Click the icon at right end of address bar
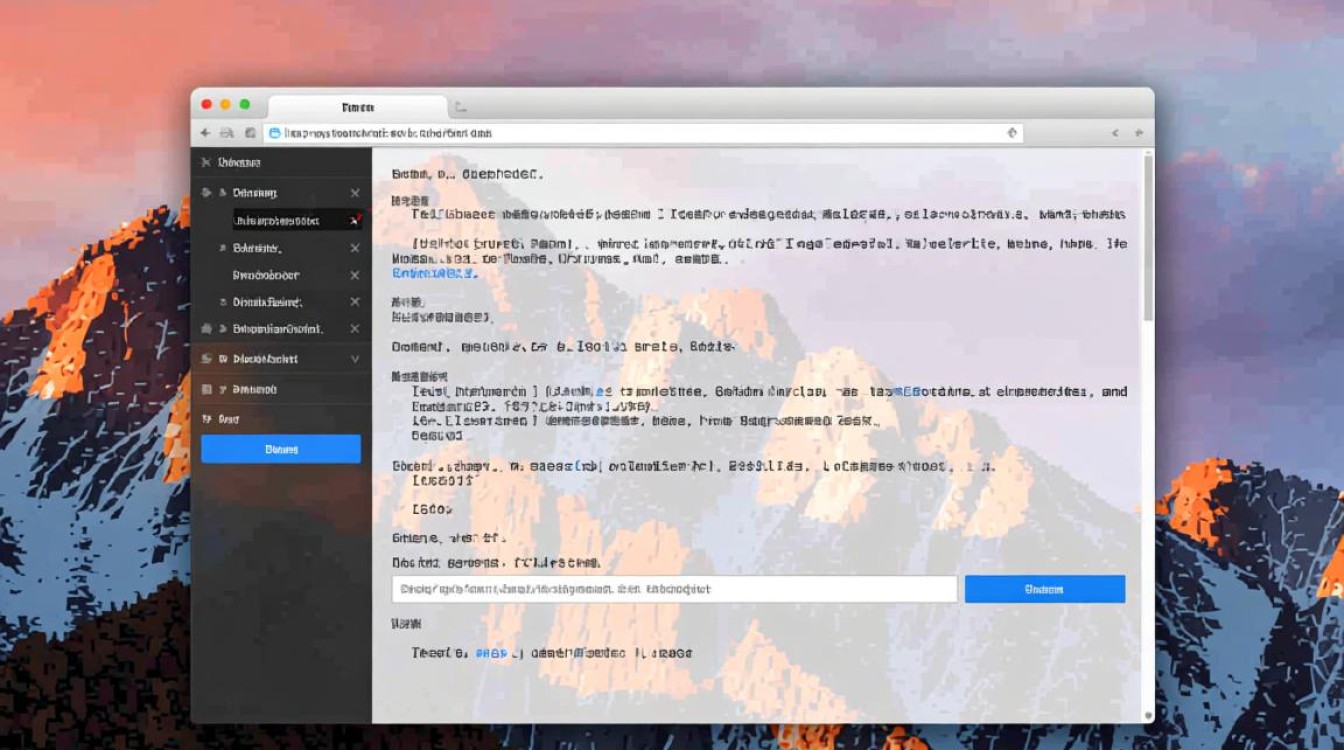1344x750 pixels. [x=1012, y=133]
